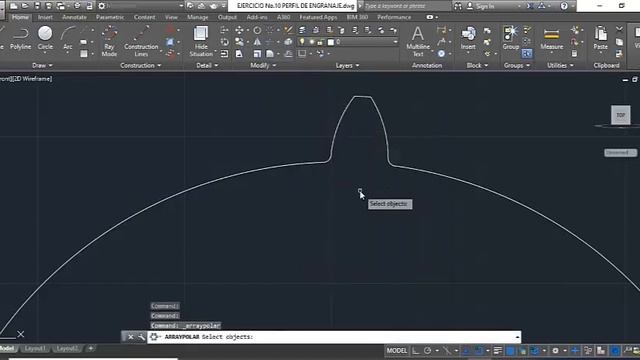Open the Measure tool
Image resolution: width=640 pixels, height=360 pixels.
click(551, 38)
